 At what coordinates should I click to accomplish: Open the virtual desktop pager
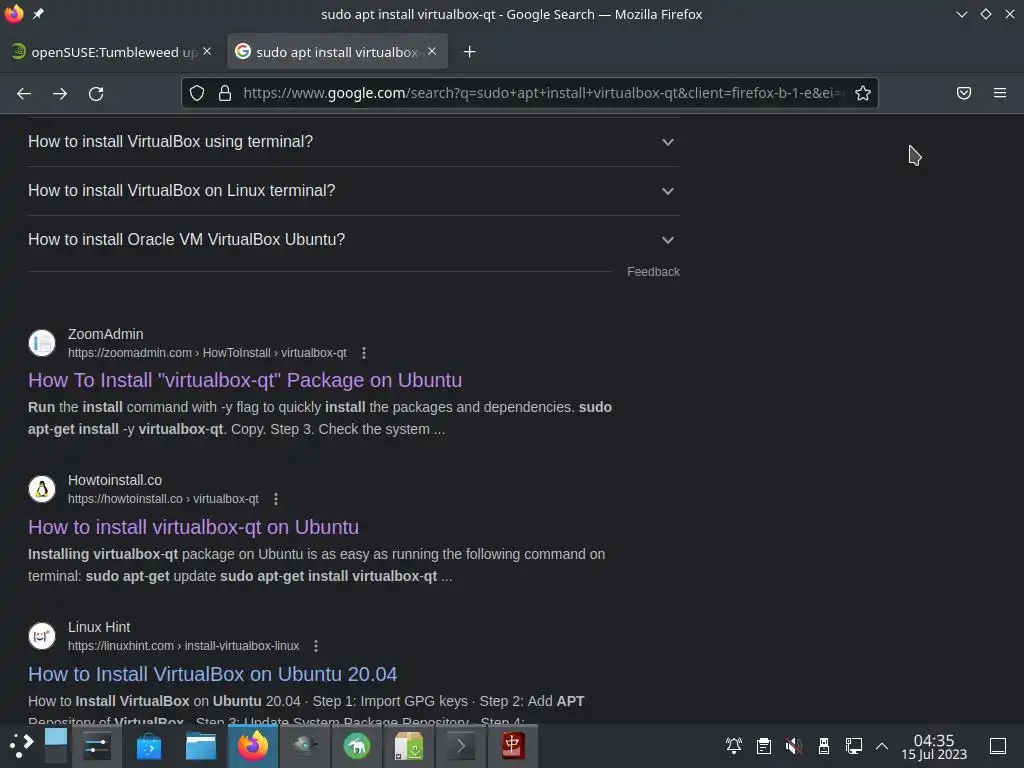tap(56, 746)
